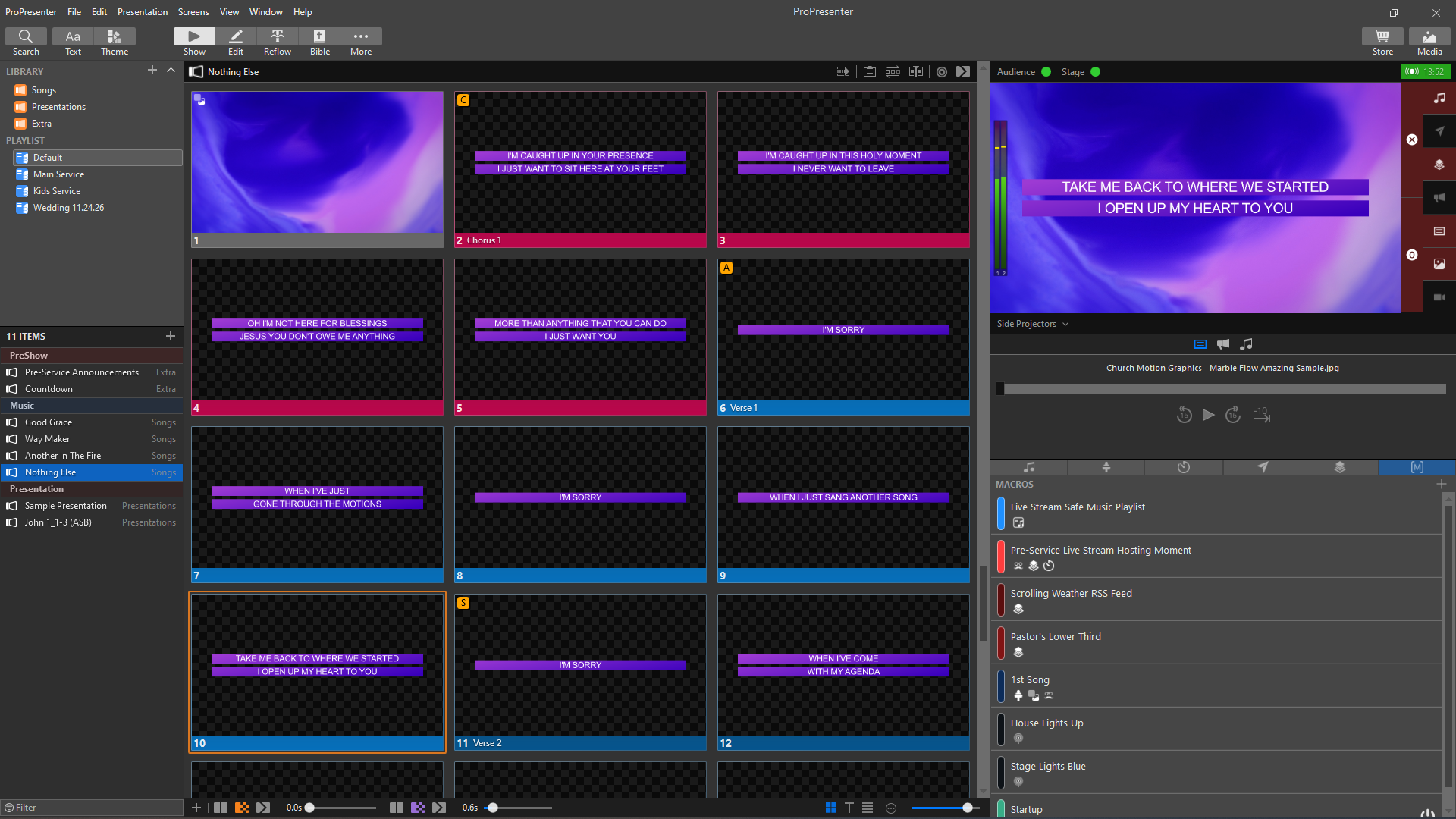Click the play button in media controls
Image resolution: width=1456 pixels, height=819 pixels.
click(1208, 415)
